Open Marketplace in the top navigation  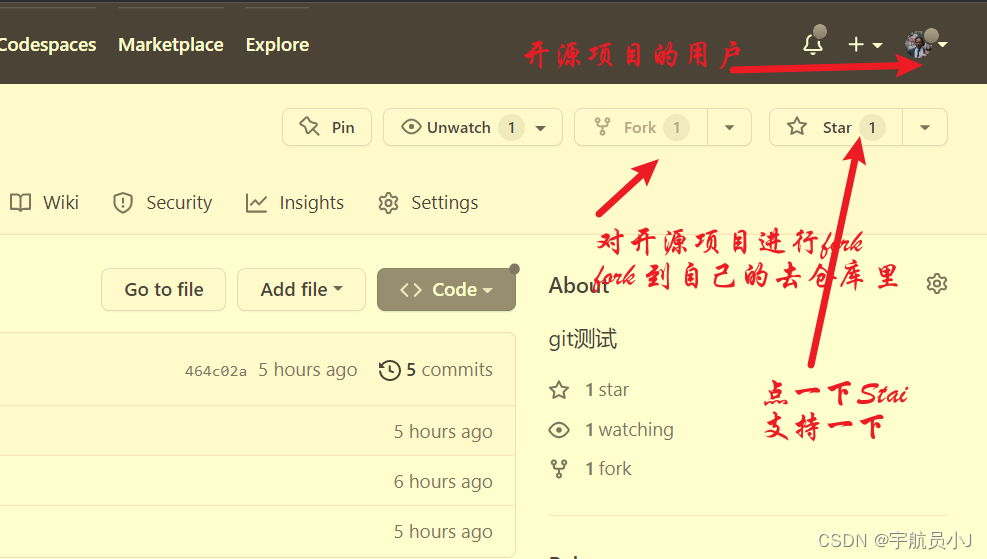(171, 45)
